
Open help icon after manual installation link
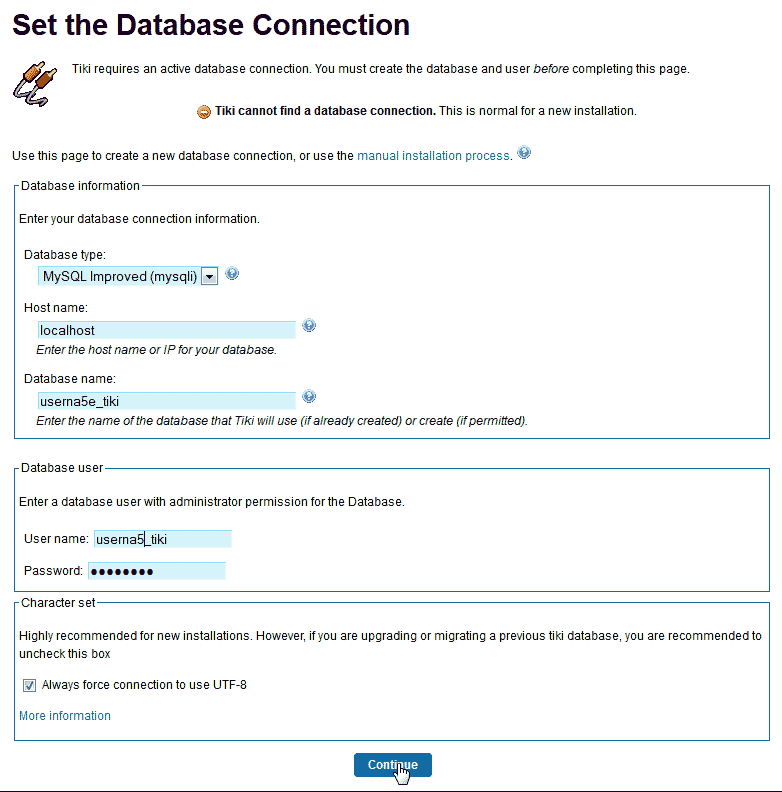524,154
